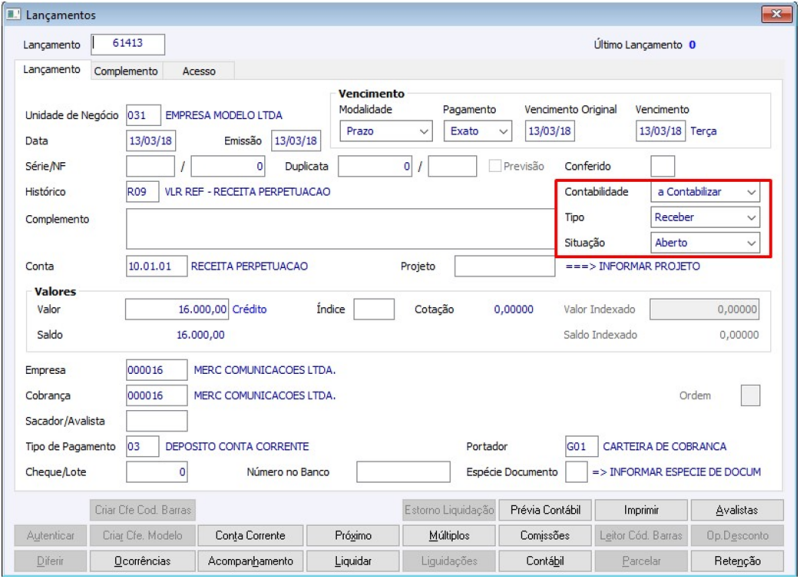800x579 pixels.
Task: Open the Modalidade Prazo dropdown
Action: 386,131
